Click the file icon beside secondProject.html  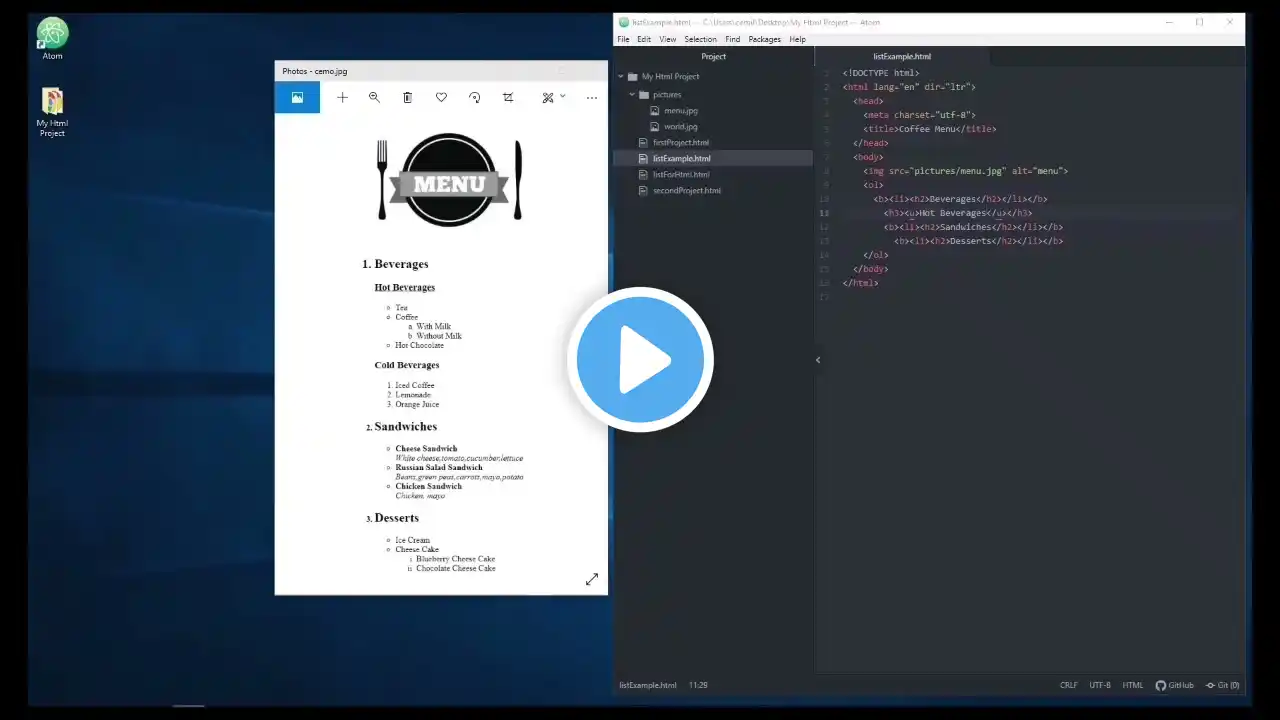644,190
